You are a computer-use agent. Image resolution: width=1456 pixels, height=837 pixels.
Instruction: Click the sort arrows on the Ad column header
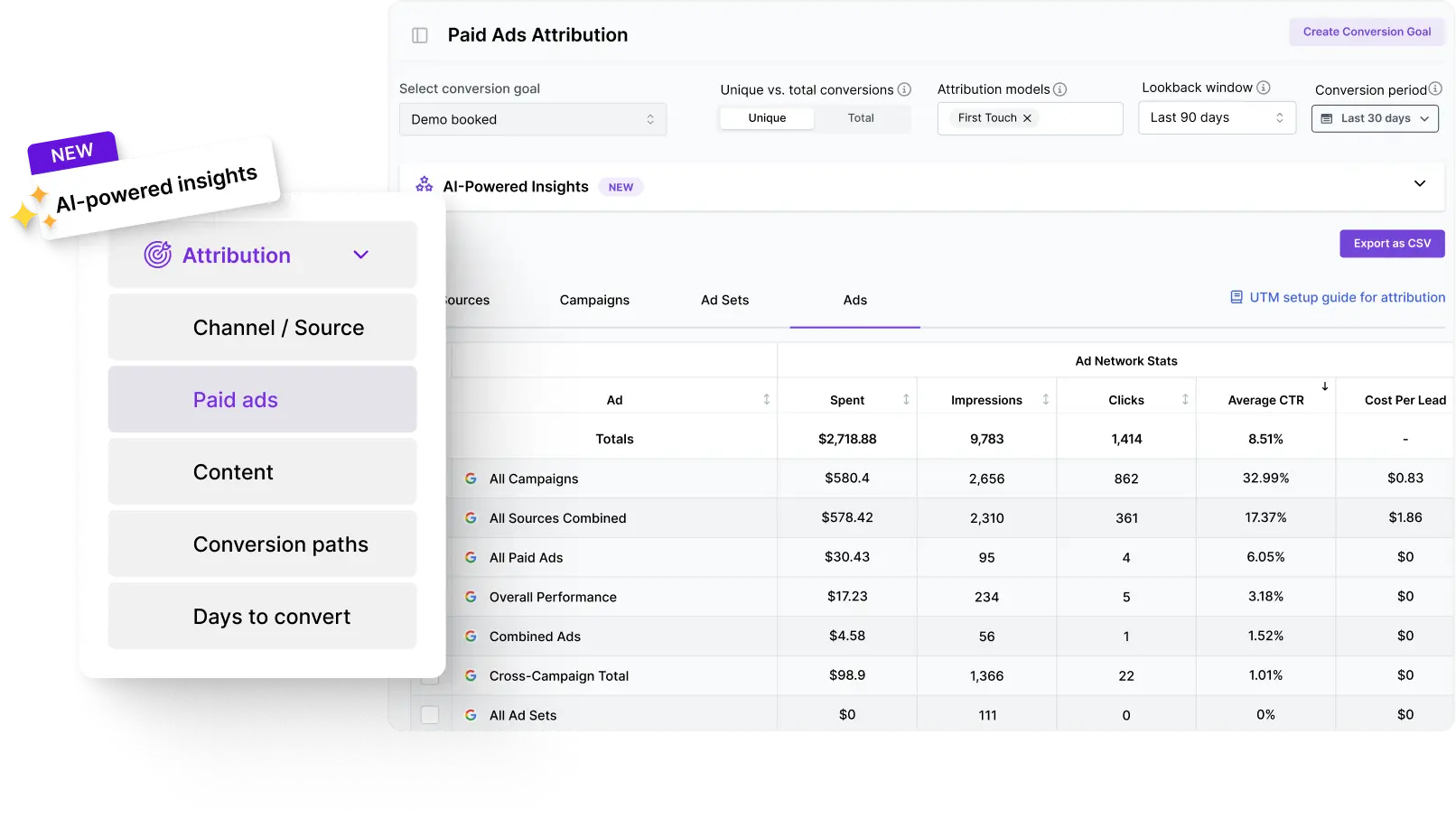766,398
